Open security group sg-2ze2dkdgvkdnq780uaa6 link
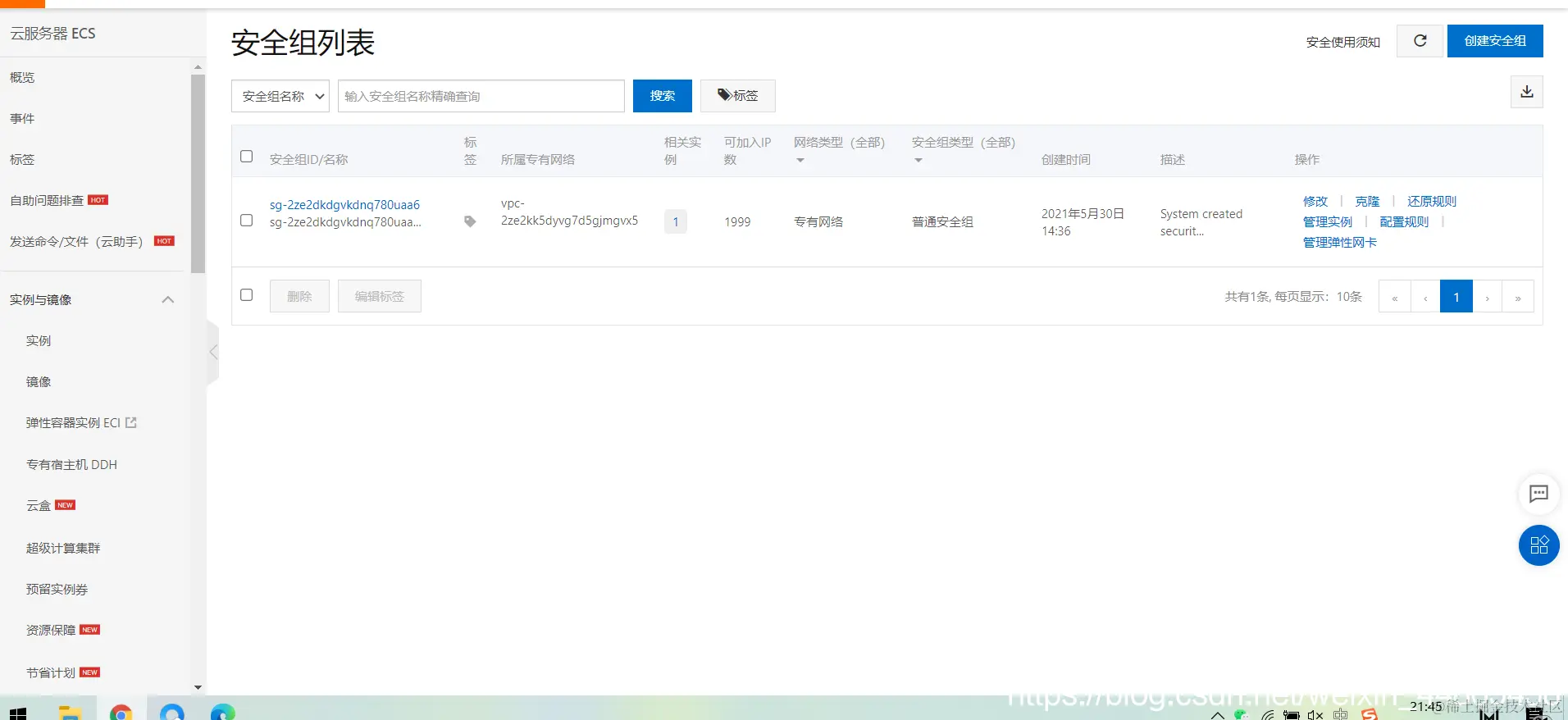The height and width of the screenshot is (720, 1568). tap(344, 204)
